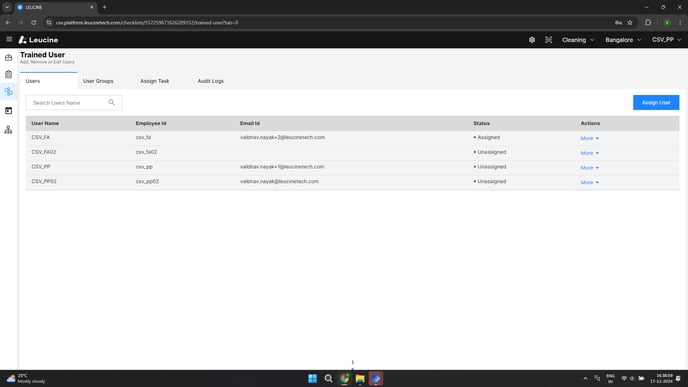Screen dimensions: 688x387
Task: Click the CSV_FA user name cell
Action: click(40, 137)
